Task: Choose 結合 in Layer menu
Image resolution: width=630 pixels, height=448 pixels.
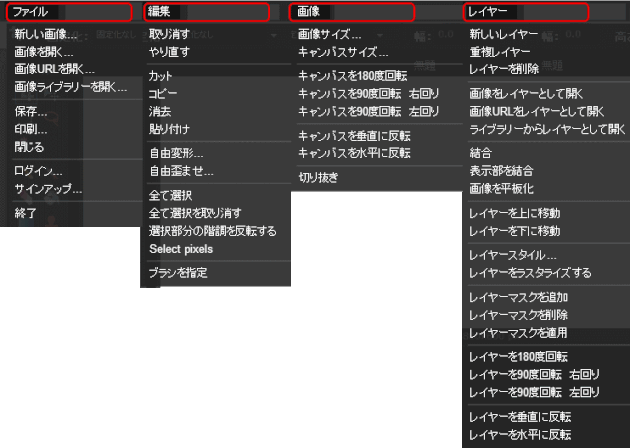Action: point(481,153)
